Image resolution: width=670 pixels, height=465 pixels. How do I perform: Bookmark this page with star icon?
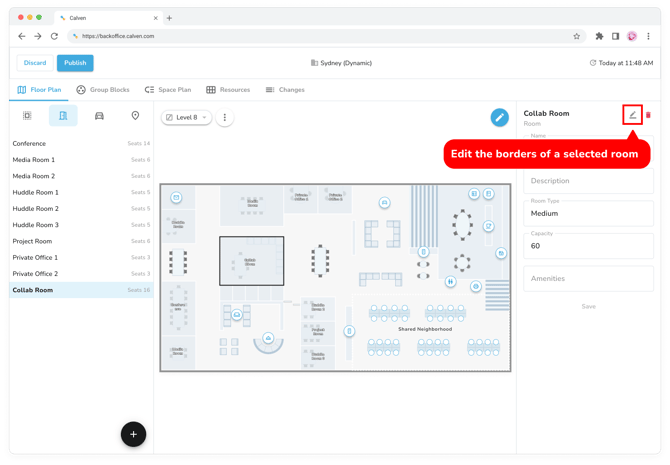point(576,36)
